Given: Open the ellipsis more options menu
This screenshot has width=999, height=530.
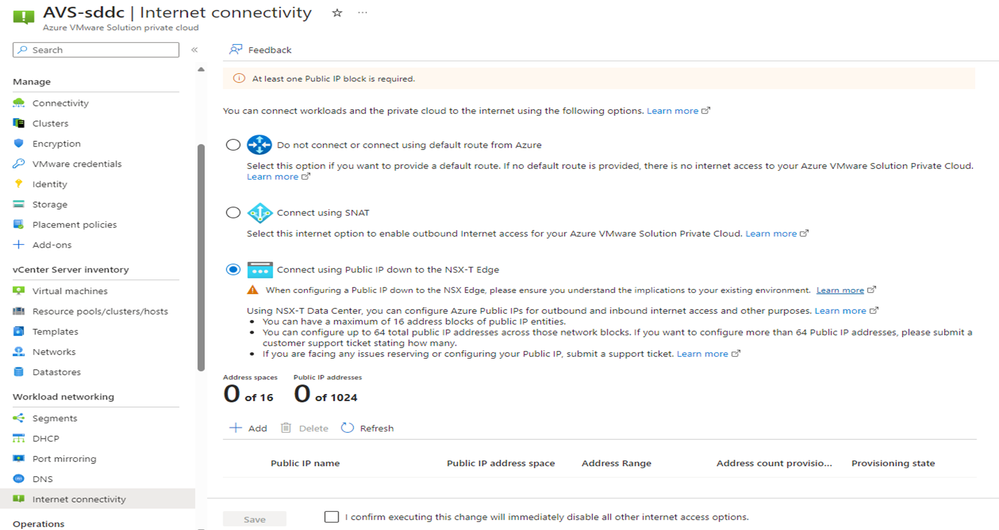Looking at the screenshot, I should pos(363,13).
